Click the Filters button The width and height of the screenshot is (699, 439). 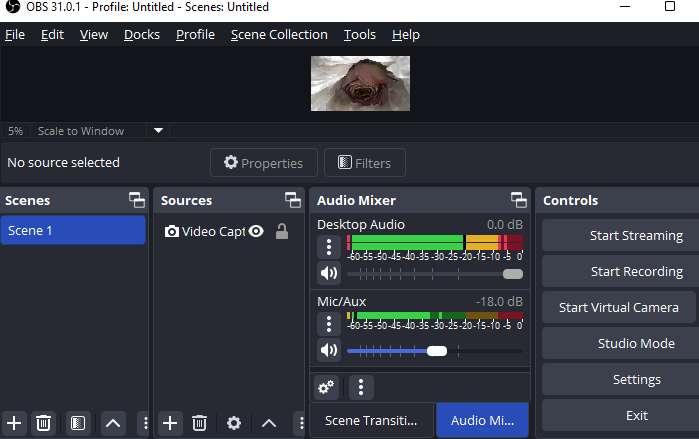(x=365, y=163)
